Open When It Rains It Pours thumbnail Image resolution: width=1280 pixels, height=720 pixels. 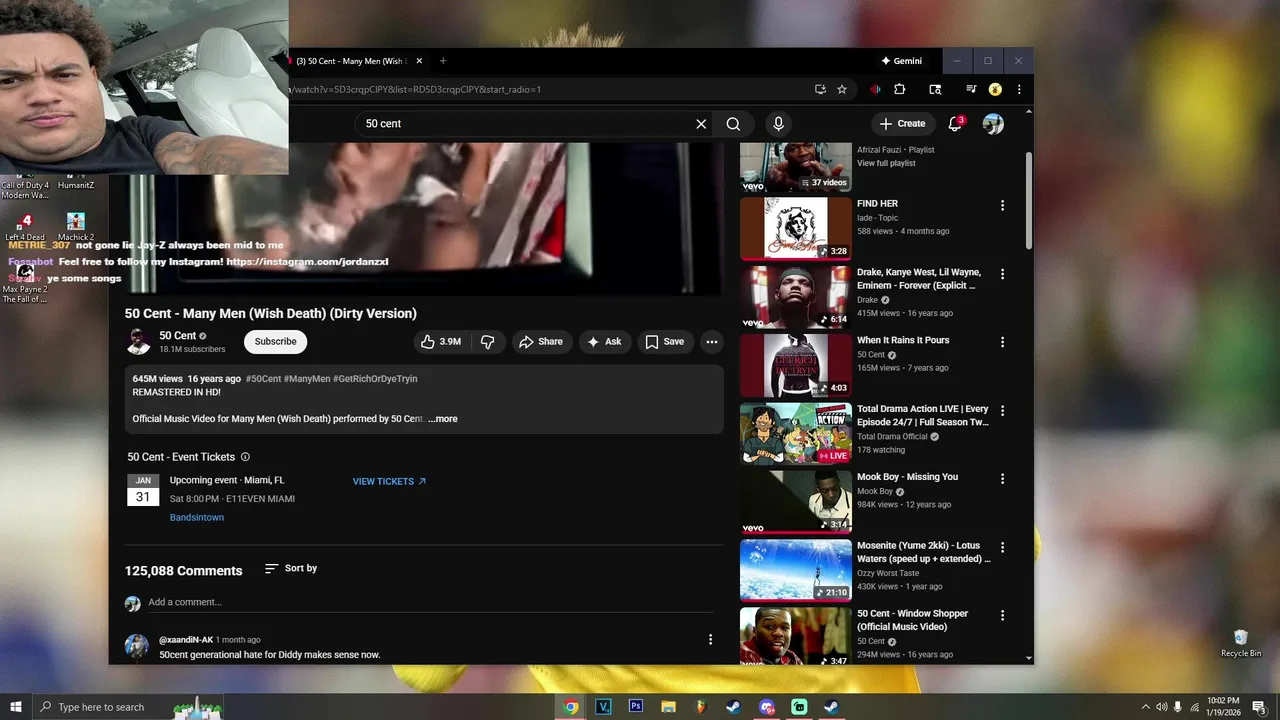point(796,365)
